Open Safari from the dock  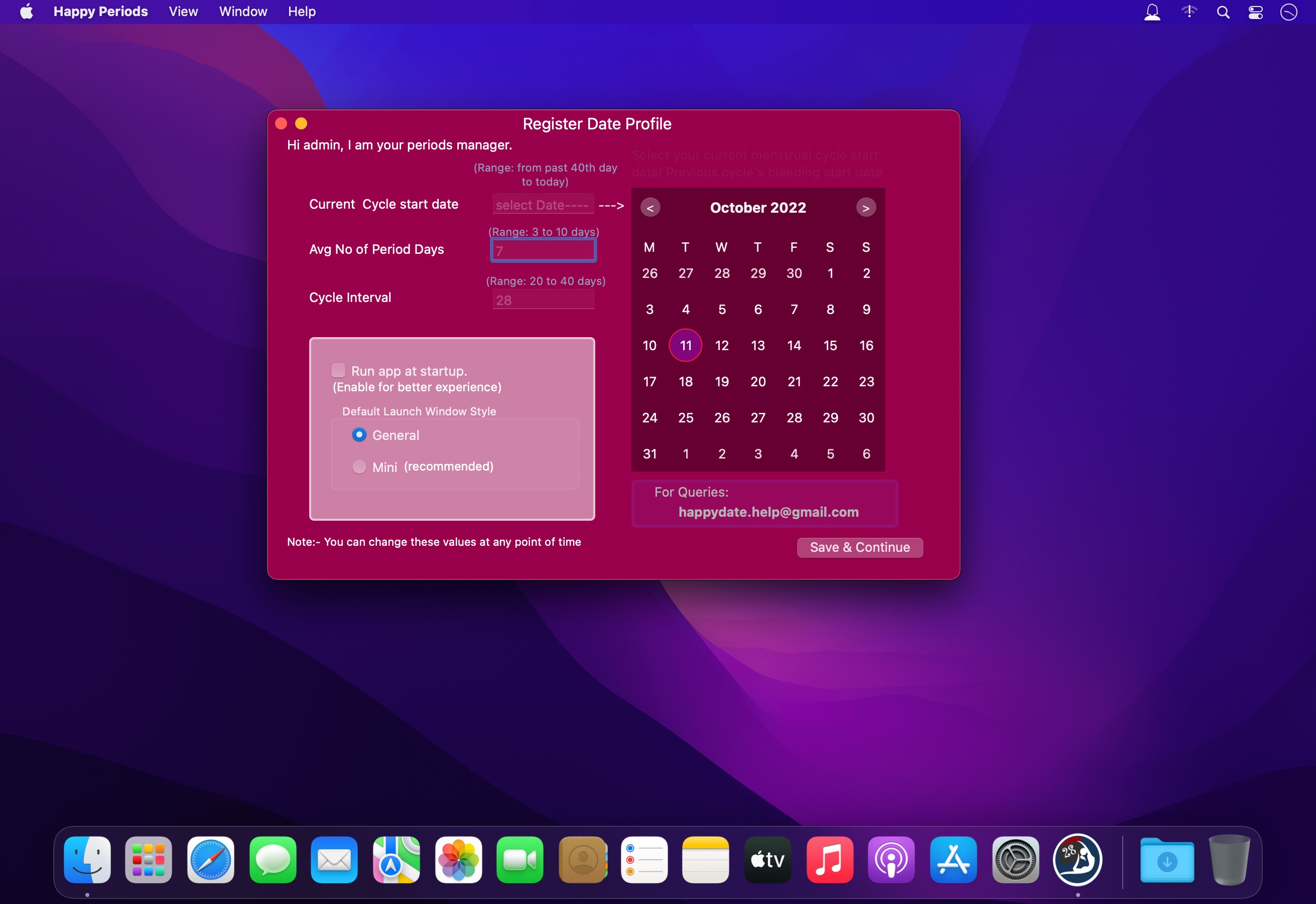210,859
